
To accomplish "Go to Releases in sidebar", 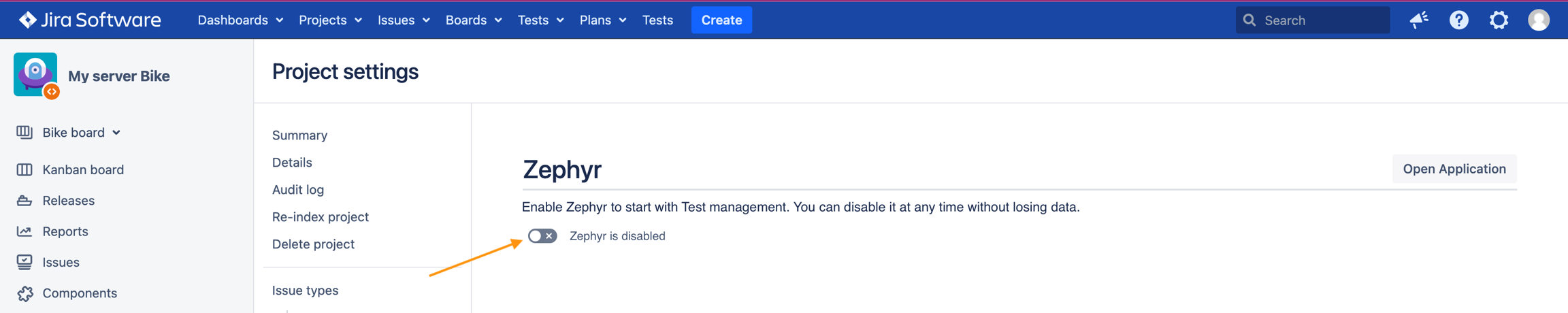I will click(68, 201).
